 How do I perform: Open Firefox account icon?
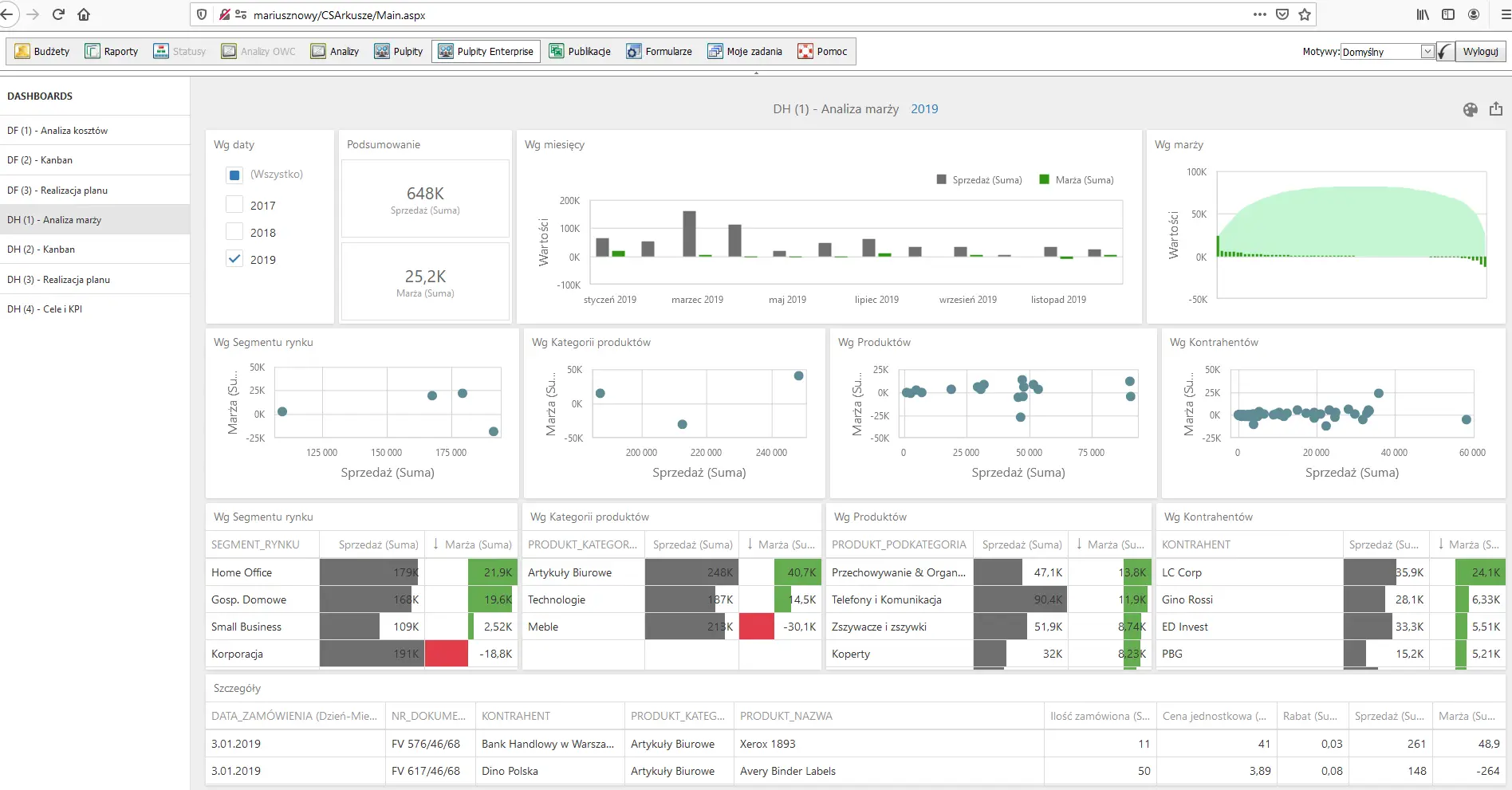(1474, 14)
